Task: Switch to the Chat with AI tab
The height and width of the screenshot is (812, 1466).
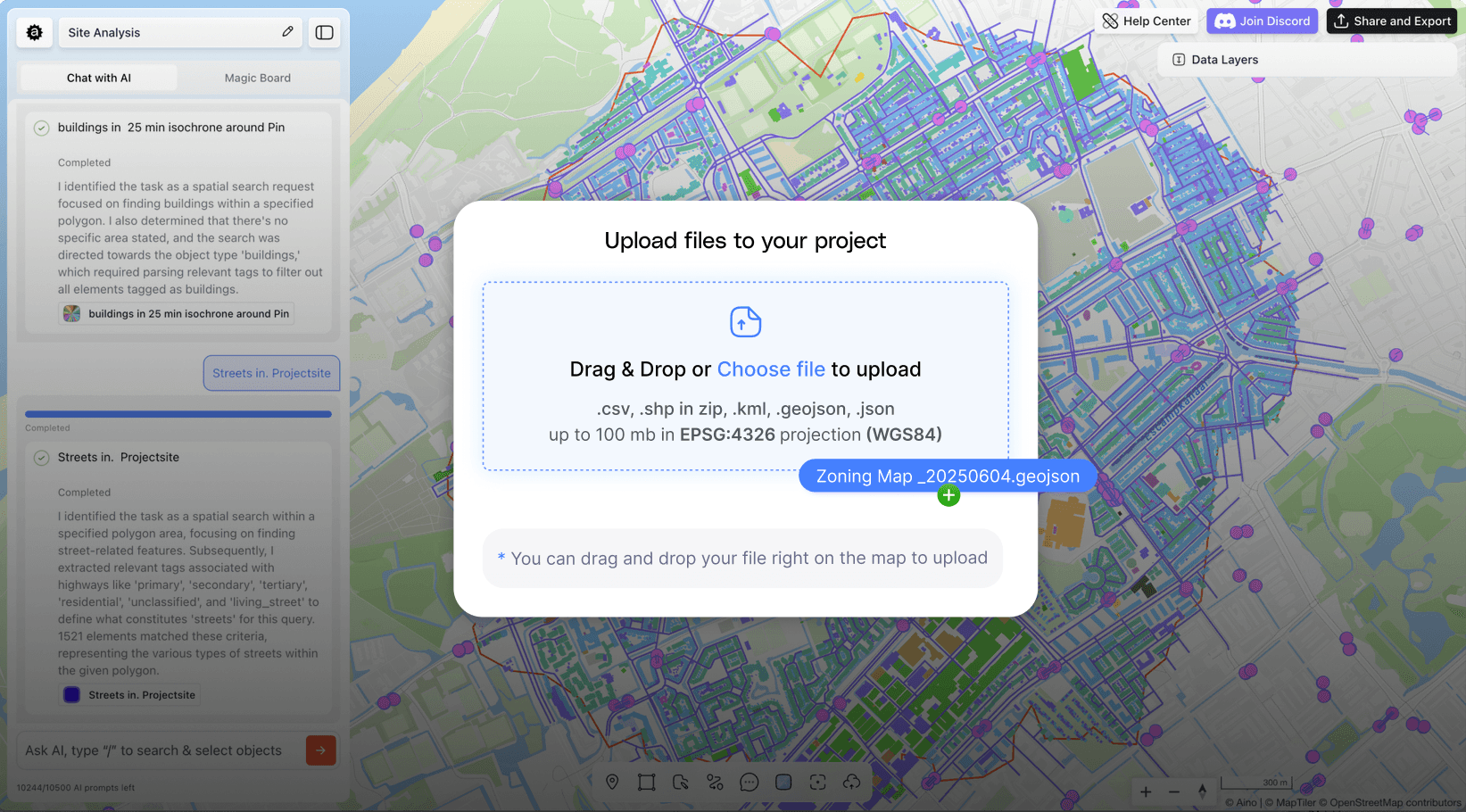Action: pos(98,78)
